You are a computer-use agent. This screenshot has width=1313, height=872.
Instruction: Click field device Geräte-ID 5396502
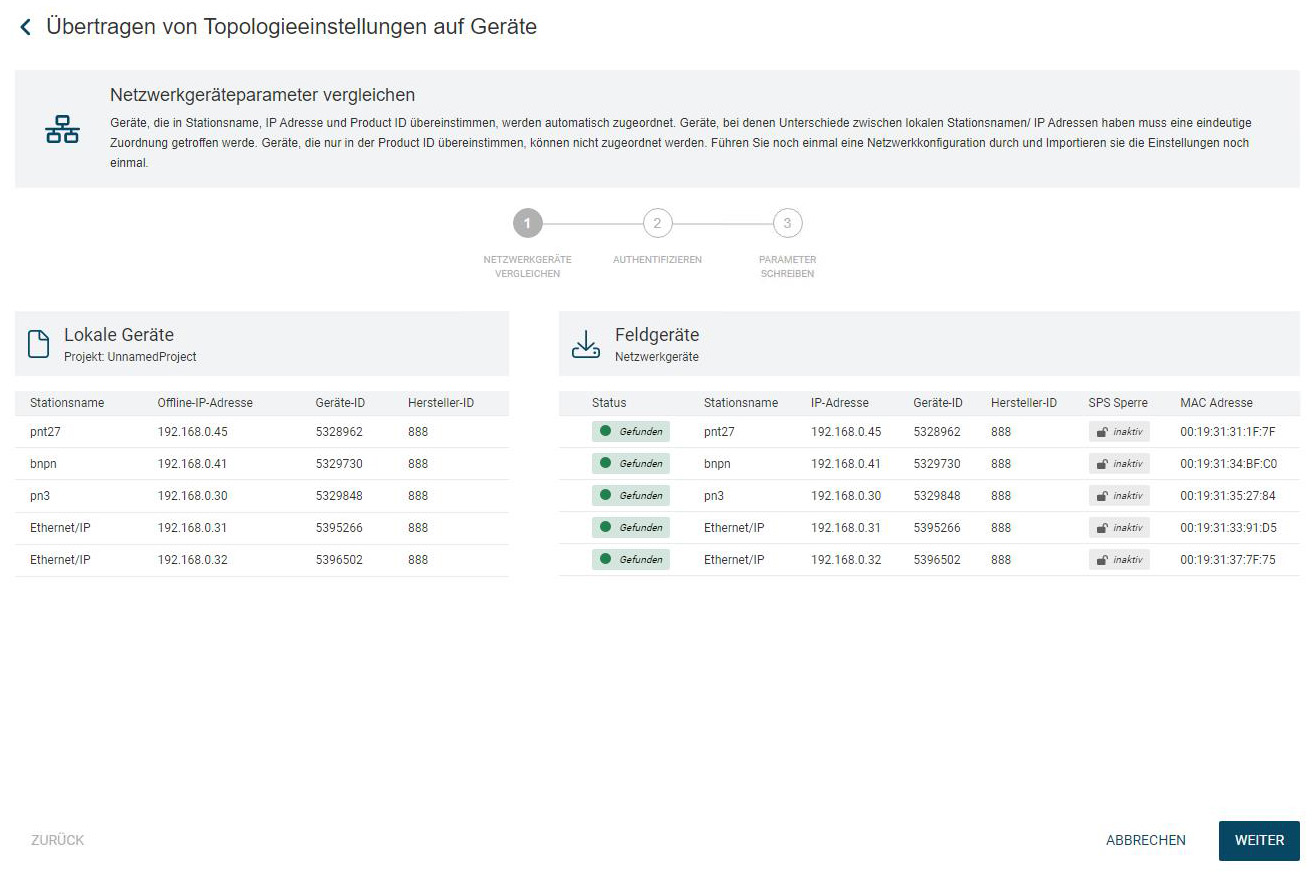click(x=937, y=560)
